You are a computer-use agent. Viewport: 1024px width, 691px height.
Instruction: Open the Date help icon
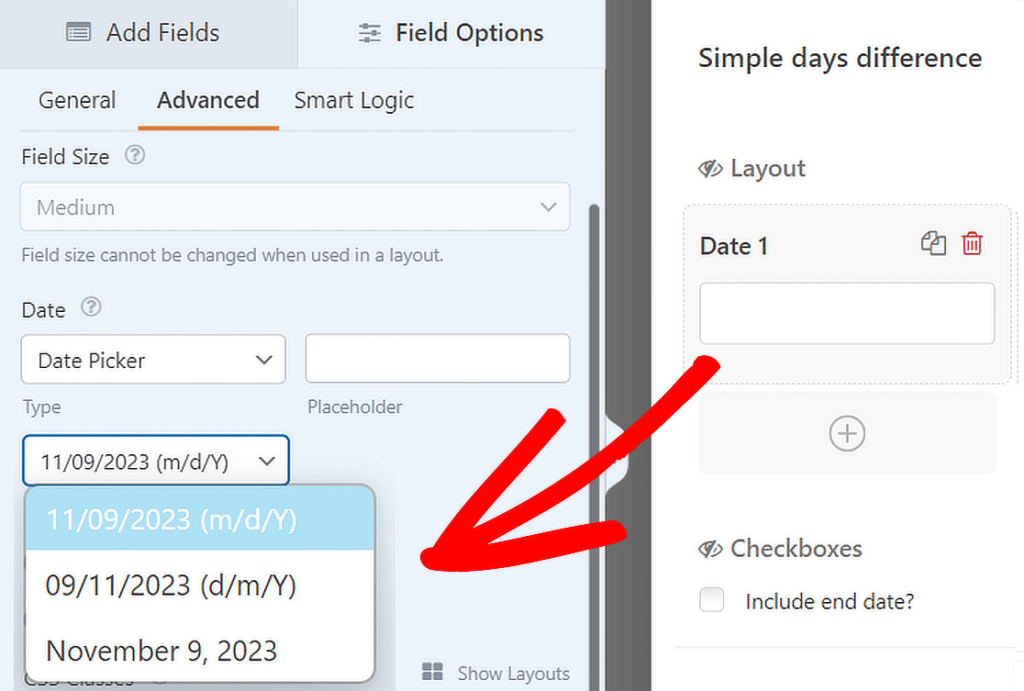coord(91,309)
